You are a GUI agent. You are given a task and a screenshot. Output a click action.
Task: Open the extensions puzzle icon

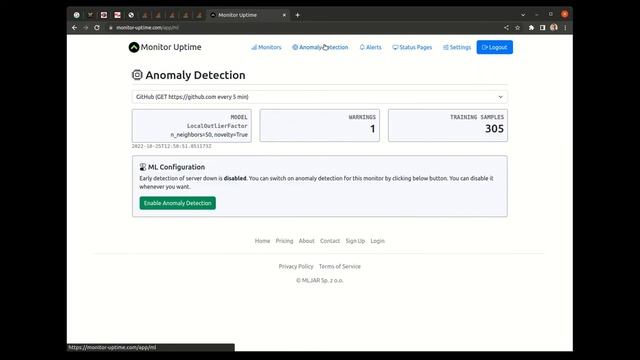[x=531, y=28]
